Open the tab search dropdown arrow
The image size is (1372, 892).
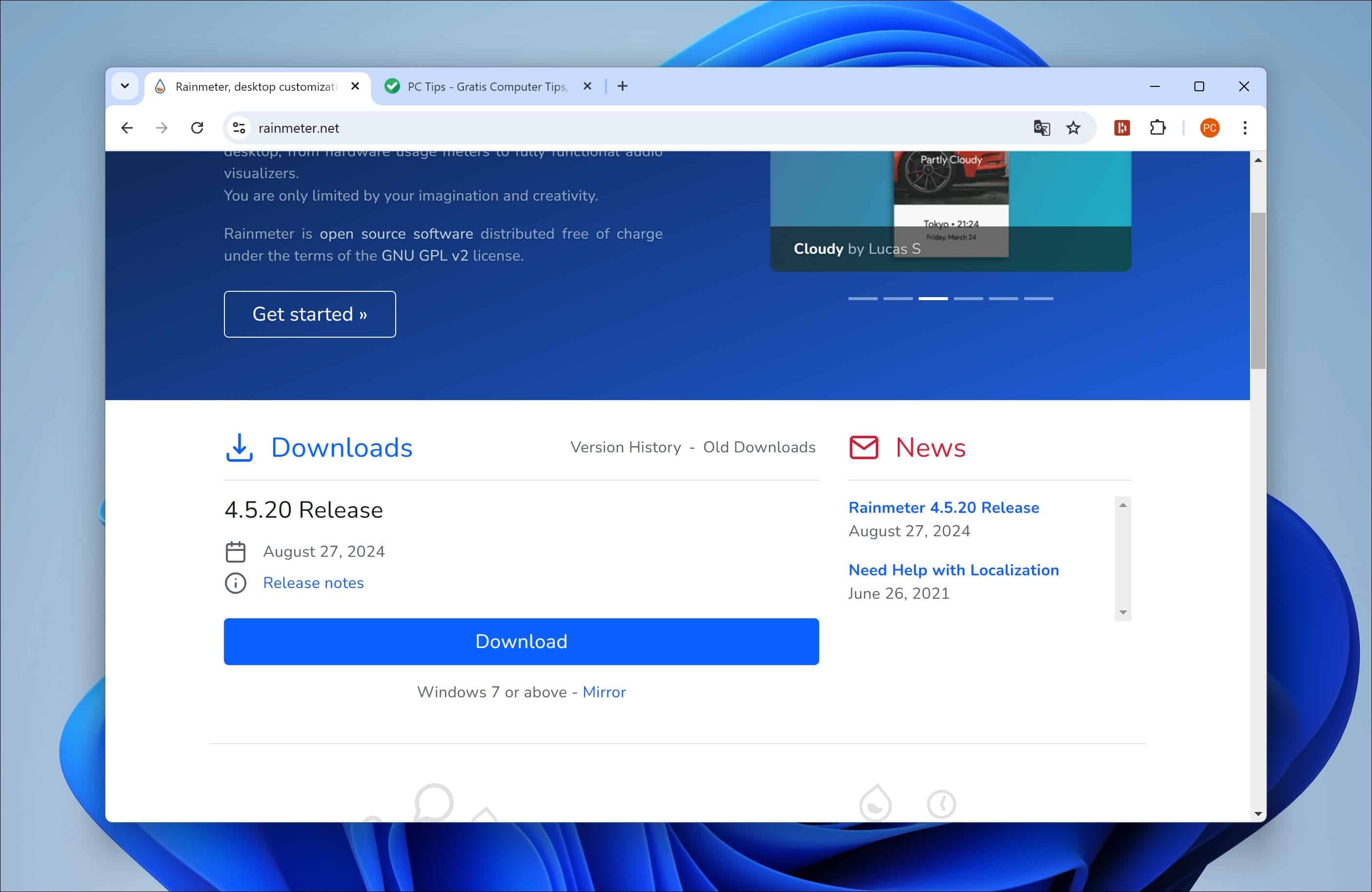[124, 86]
